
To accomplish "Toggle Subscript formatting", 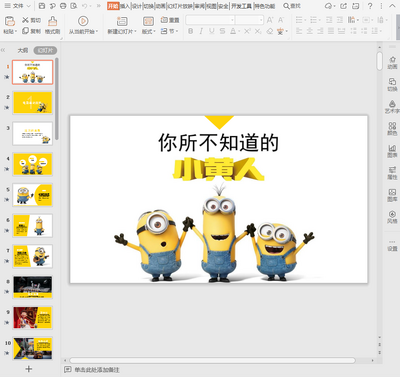I will point(258,31).
